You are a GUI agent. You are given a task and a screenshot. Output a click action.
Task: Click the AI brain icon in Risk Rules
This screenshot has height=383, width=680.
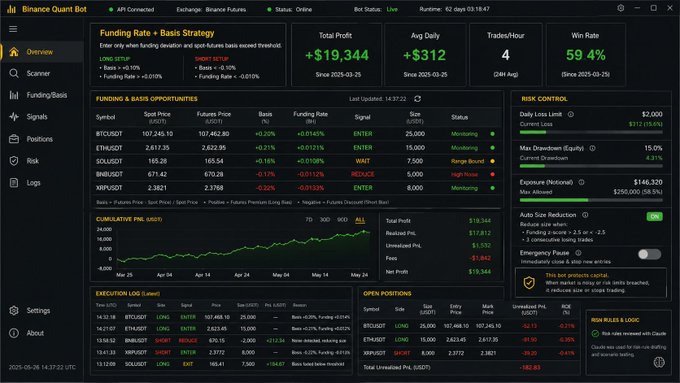point(659,362)
